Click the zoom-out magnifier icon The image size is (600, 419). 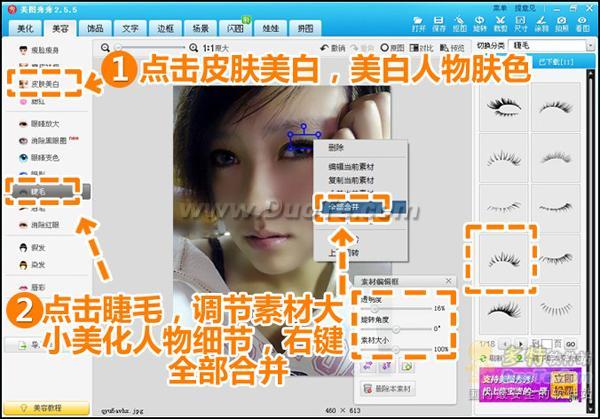(105, 48)
